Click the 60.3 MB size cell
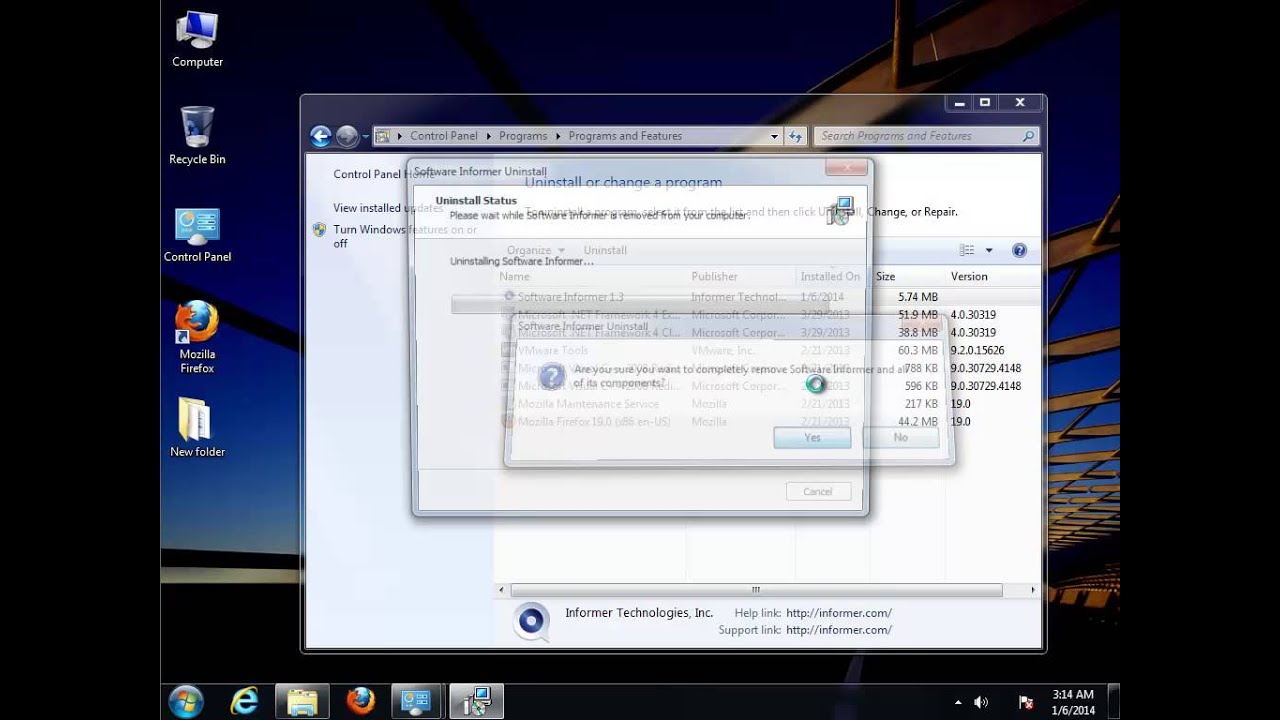Screen dimensions: 1280x720 [917, 350]
